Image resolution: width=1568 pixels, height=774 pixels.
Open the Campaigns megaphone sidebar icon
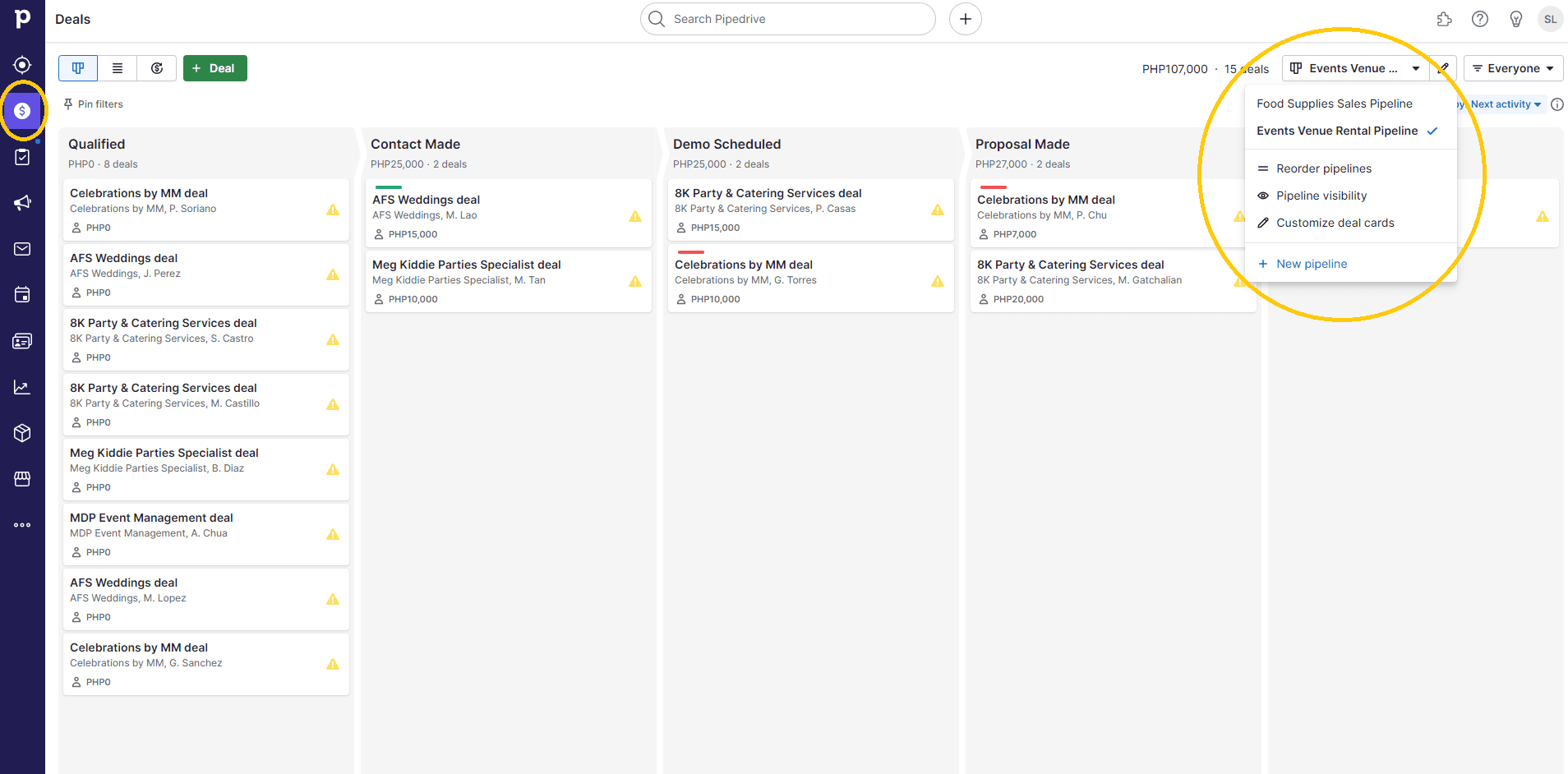tap(22, 202)
